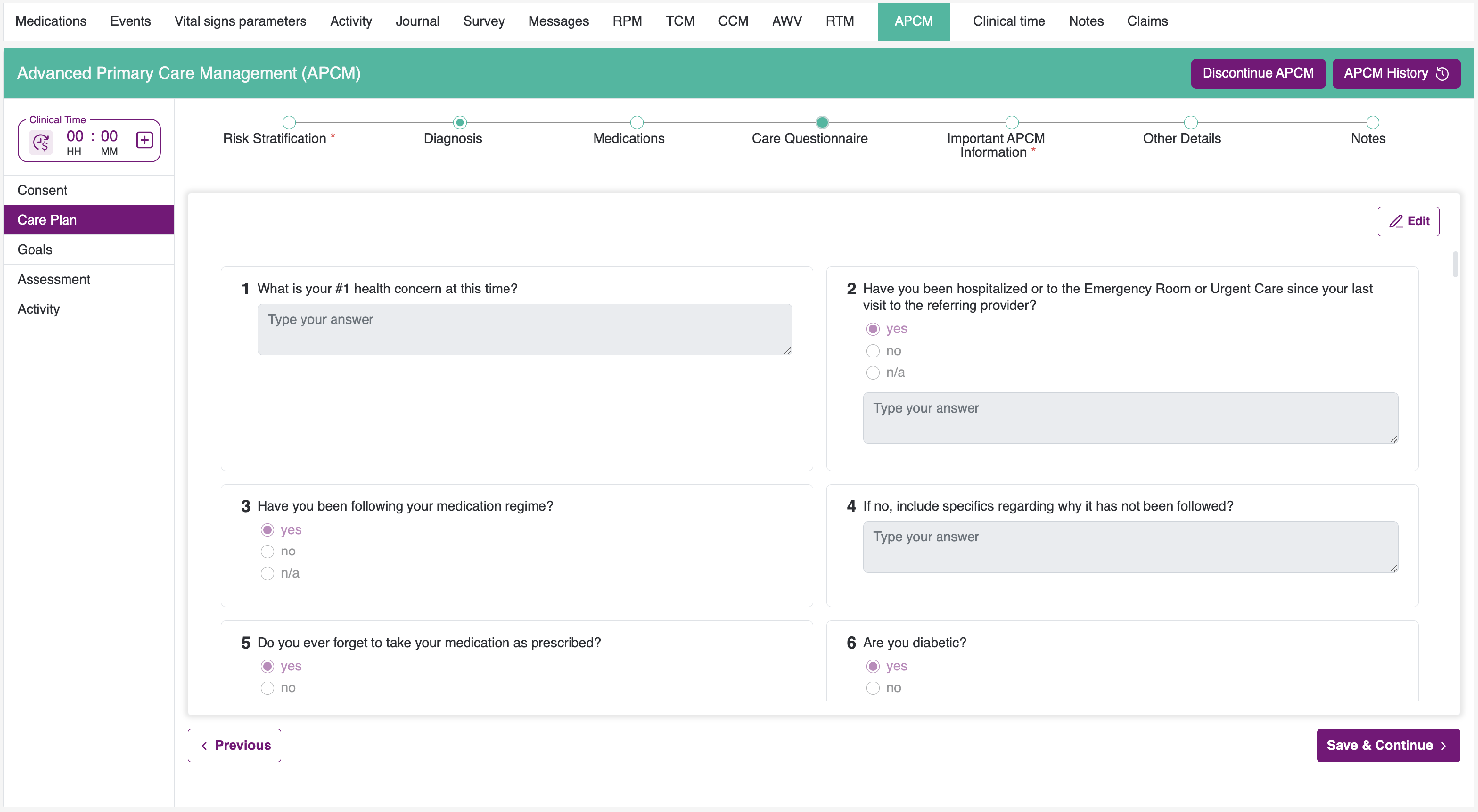Click the Diagnosis step circle marker
This screenshot has width=1478, height=812.
460,122
